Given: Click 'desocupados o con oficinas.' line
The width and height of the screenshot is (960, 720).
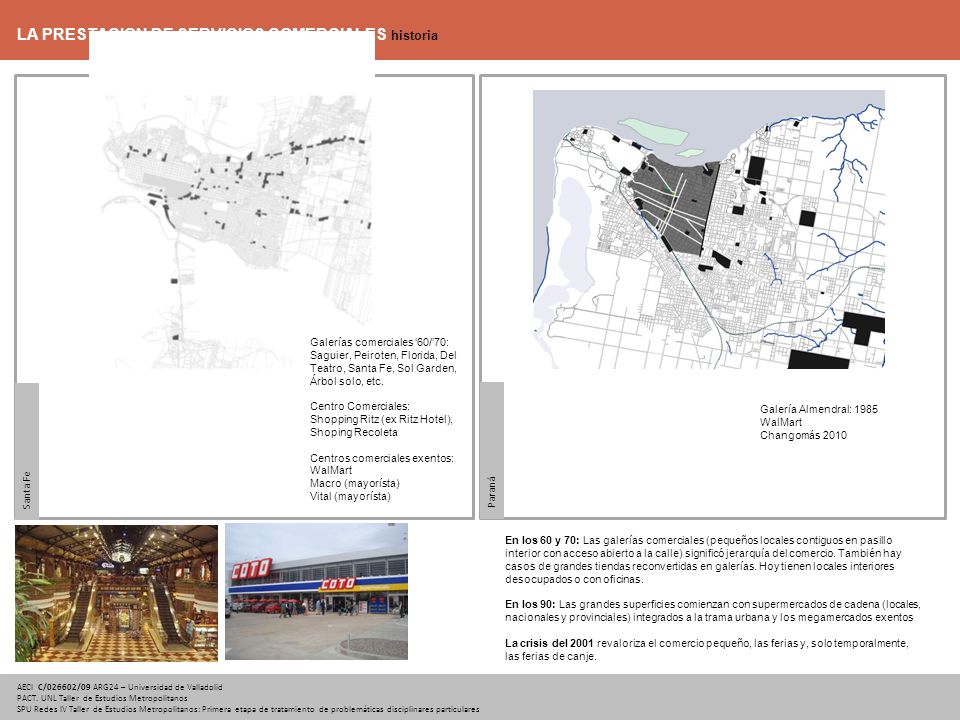Looking at the screenshot, I should 574,579.
